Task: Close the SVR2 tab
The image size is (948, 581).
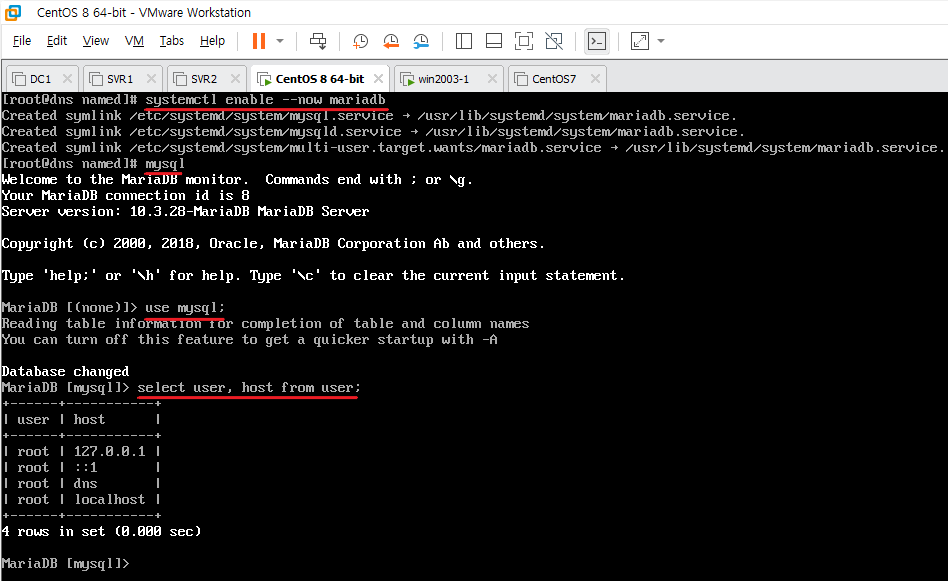Action: tap(235, 79)
